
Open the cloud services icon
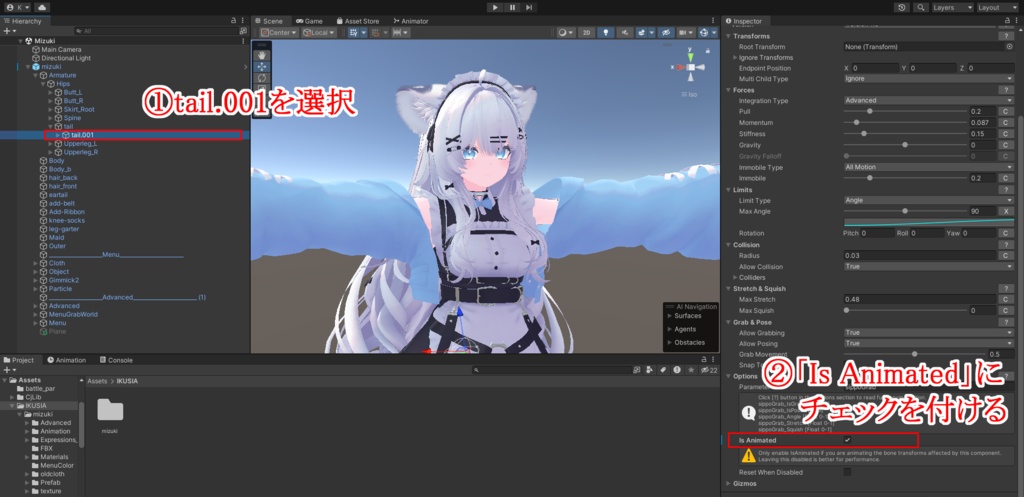pyautogui.click(x=42, y=7)
